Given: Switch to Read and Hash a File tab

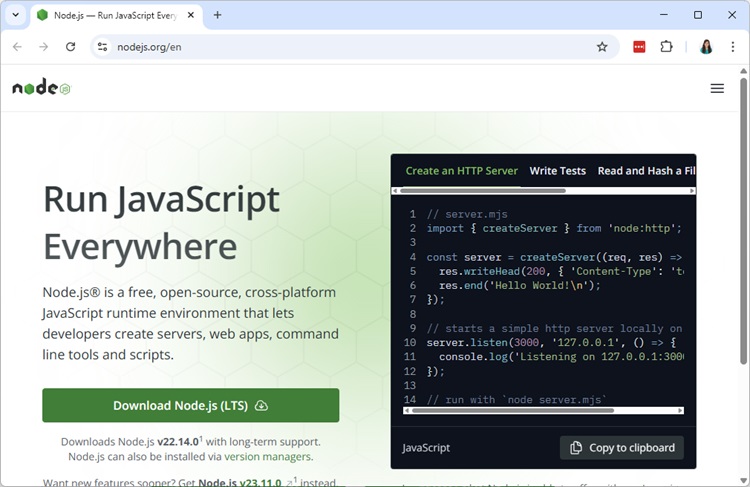Looking at the screenshot, I should tap(645, 171).
